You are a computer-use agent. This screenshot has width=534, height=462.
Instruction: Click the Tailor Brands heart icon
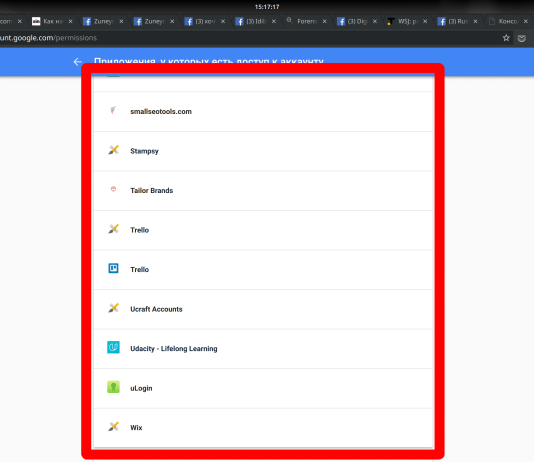tap(113, 189)
